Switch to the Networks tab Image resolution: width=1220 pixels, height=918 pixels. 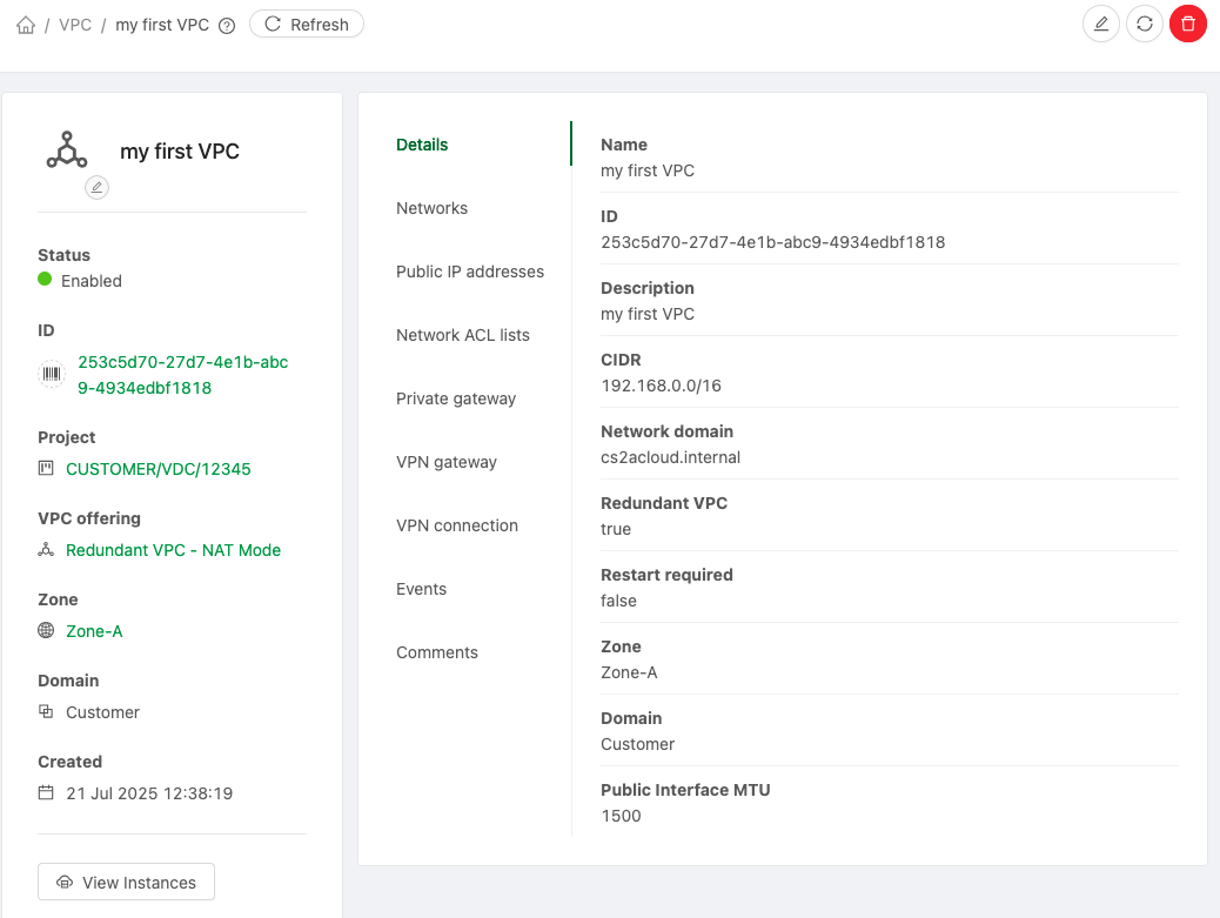pos(432,208)
